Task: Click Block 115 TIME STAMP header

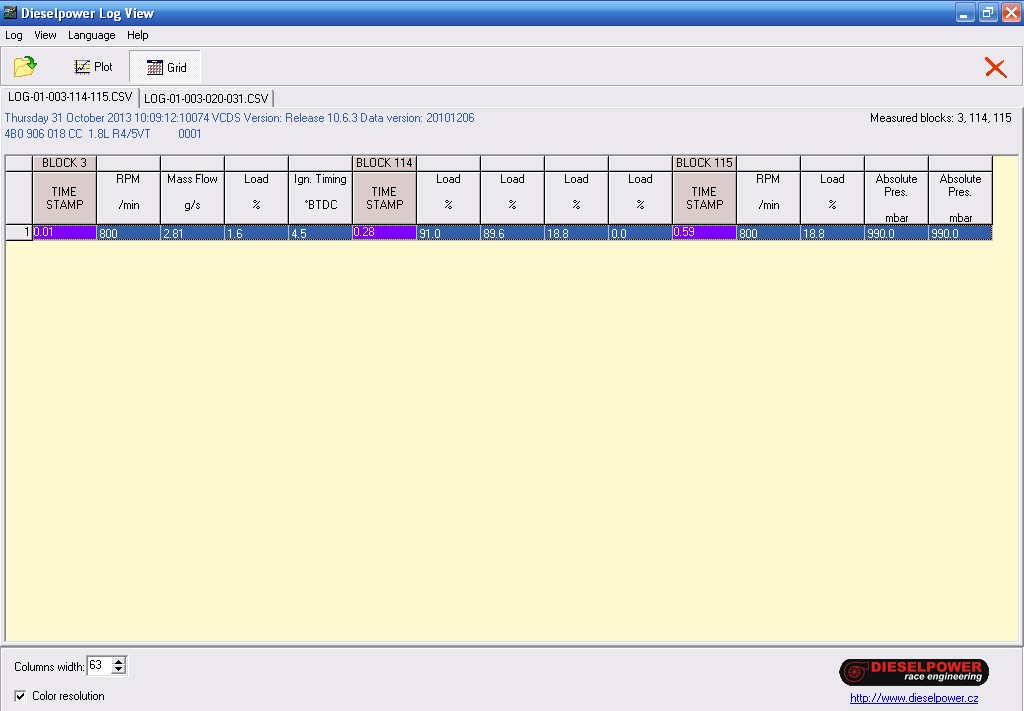Action: point(704,198)
